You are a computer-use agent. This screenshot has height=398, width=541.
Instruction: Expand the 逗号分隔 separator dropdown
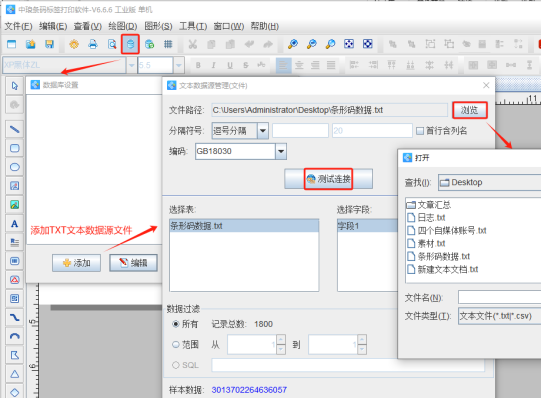tap(263, 131)
